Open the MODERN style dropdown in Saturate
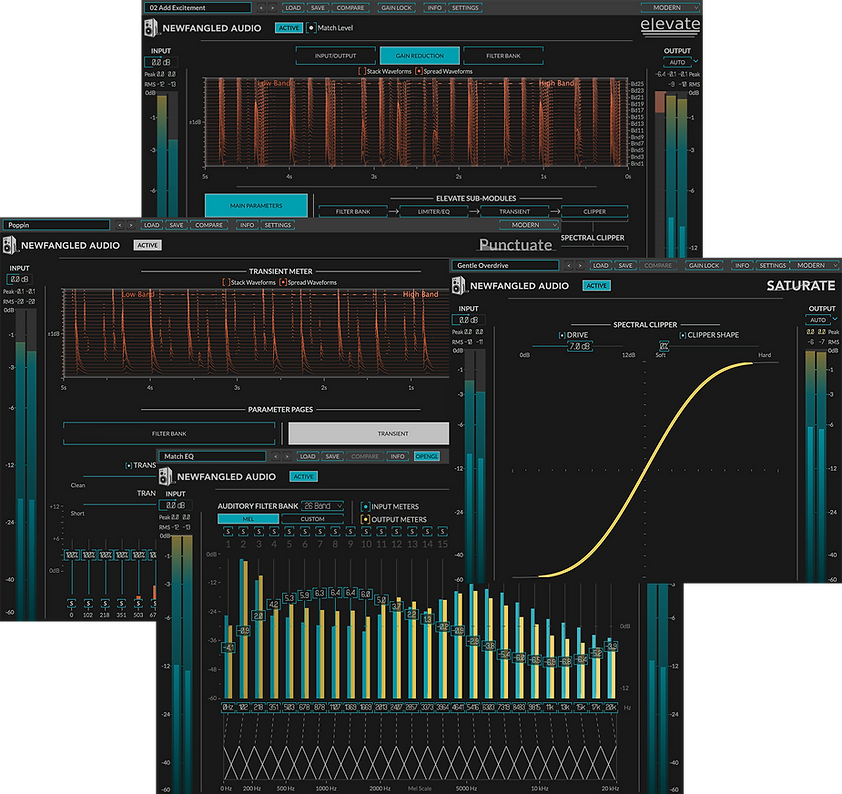842x794 pixels. pyautogui.click(x=815, y=265)
